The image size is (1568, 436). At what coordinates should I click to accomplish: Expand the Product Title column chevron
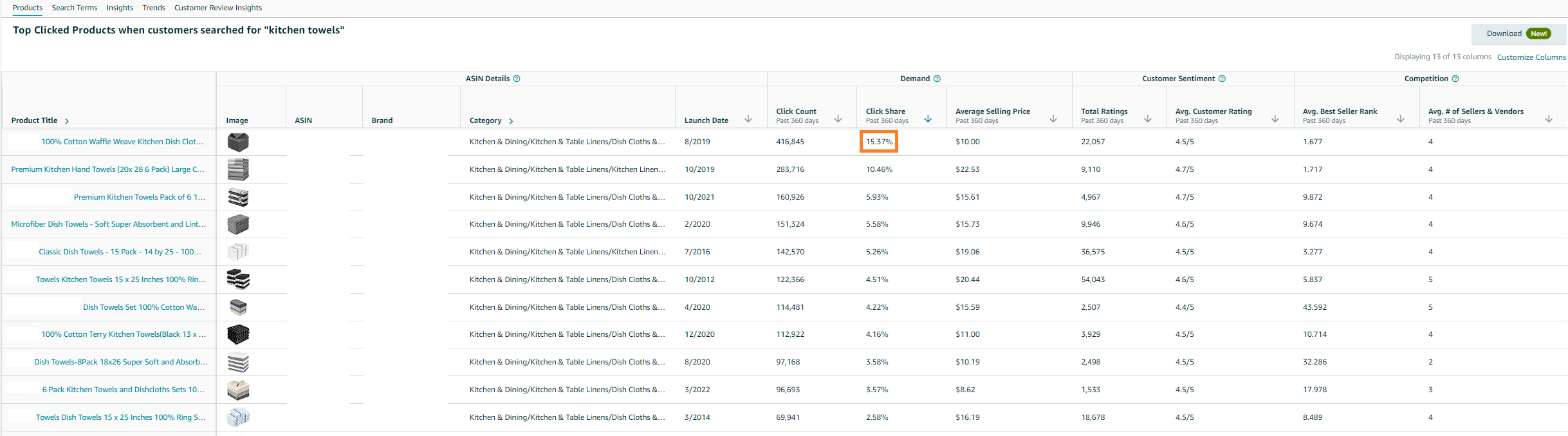click(x=67, y=121)
